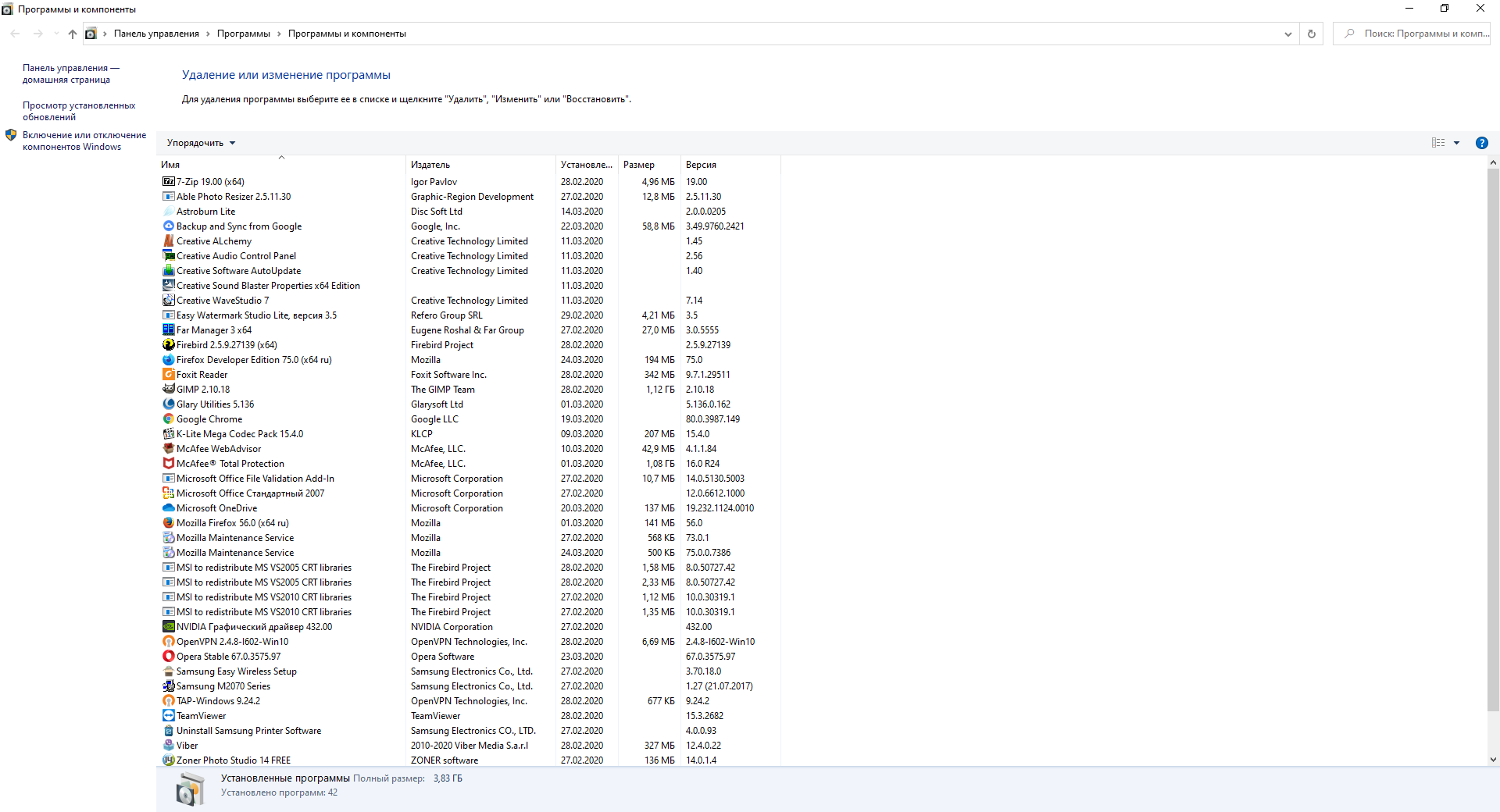Click the 7-Zip 19.00 program icon
Viewport: 1500px width, 812px height.
[x=168, y=182]
